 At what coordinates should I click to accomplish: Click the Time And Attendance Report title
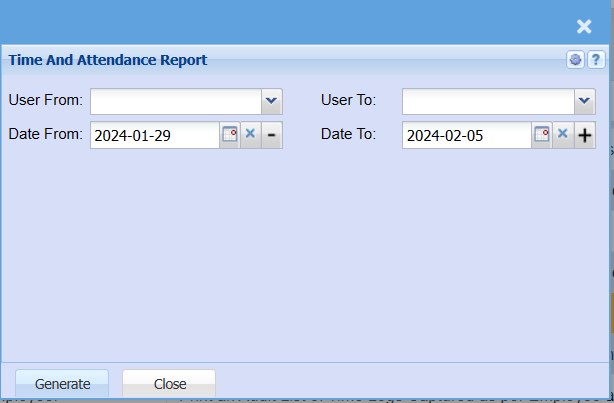coord(108,60)
